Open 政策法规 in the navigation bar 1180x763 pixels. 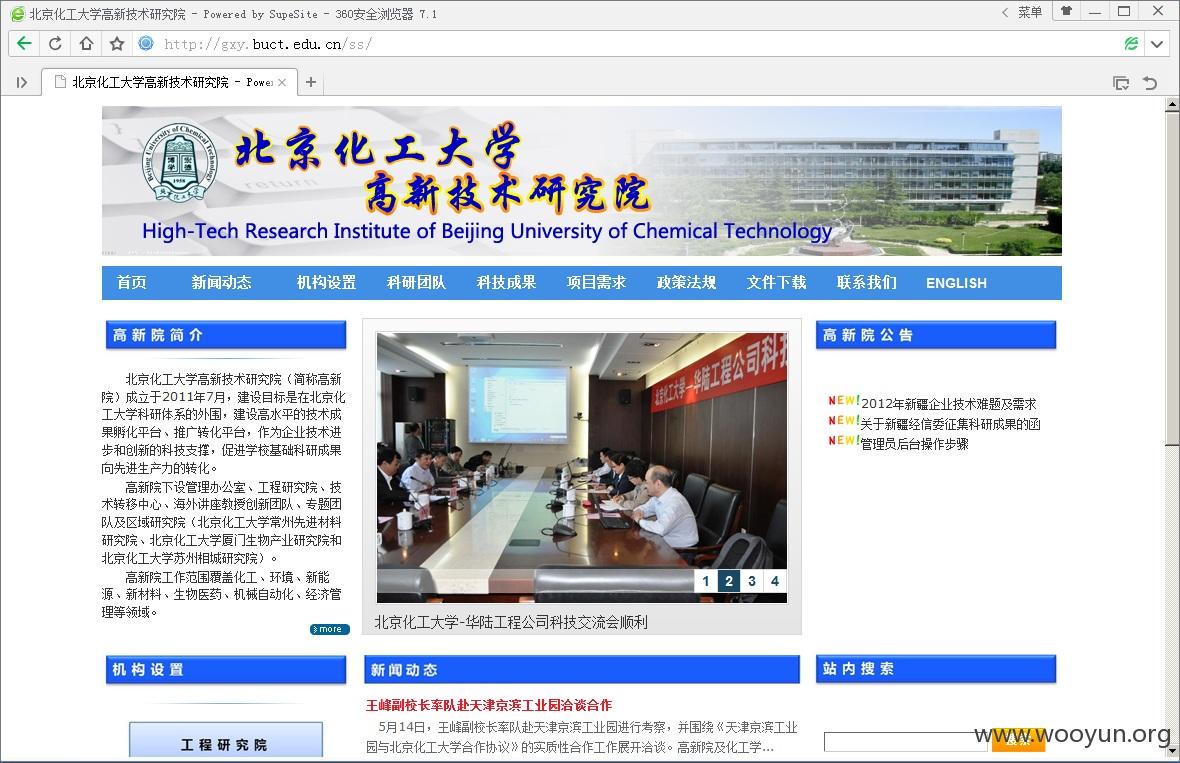pos(686,282)
